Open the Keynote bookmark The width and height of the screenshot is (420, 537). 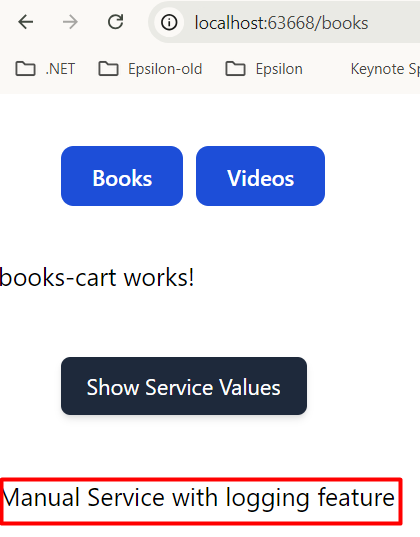point(385,70)
